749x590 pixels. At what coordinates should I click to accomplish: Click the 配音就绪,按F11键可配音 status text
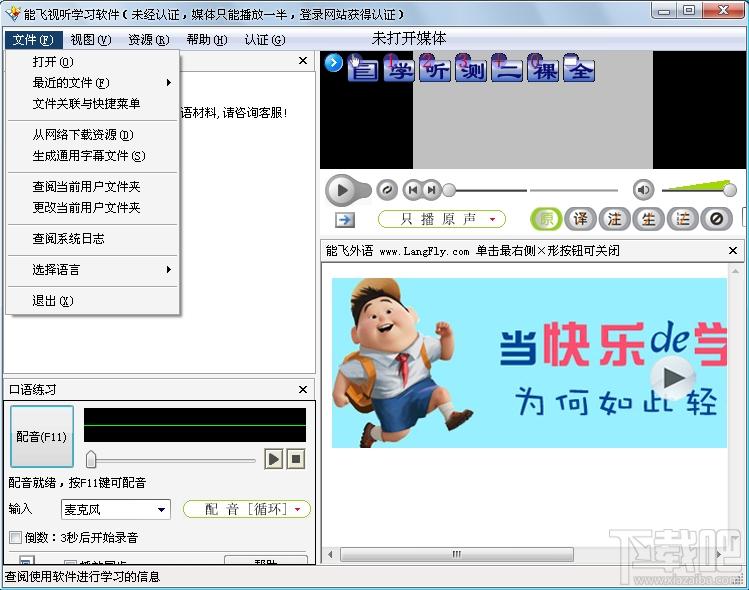(x=77, y=483)
